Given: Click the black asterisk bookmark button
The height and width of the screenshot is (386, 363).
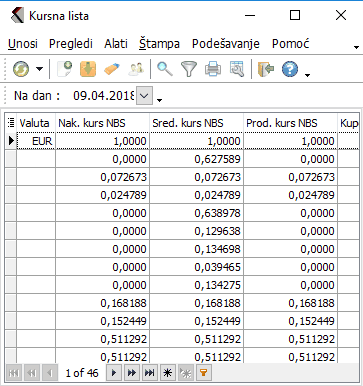Looking at the screenshot, I should (168, 373).
